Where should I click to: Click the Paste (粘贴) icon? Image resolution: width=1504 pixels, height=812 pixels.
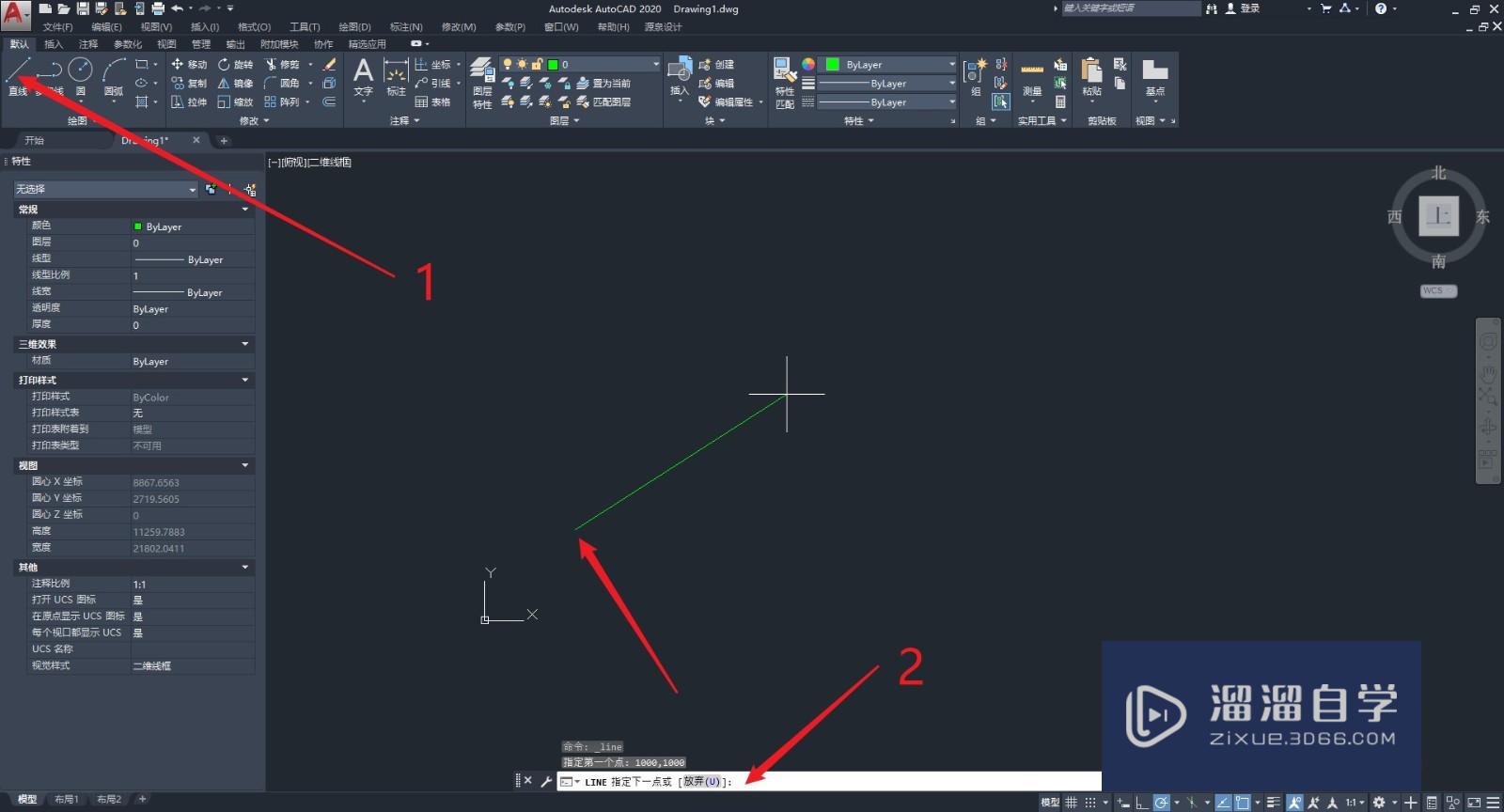click(1091, 77)
